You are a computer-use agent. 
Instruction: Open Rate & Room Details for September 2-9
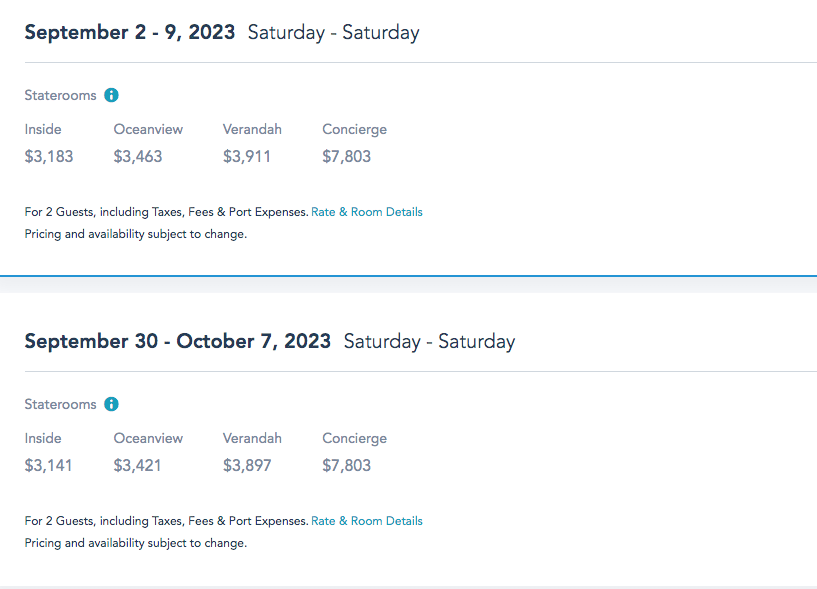point(367,212)
